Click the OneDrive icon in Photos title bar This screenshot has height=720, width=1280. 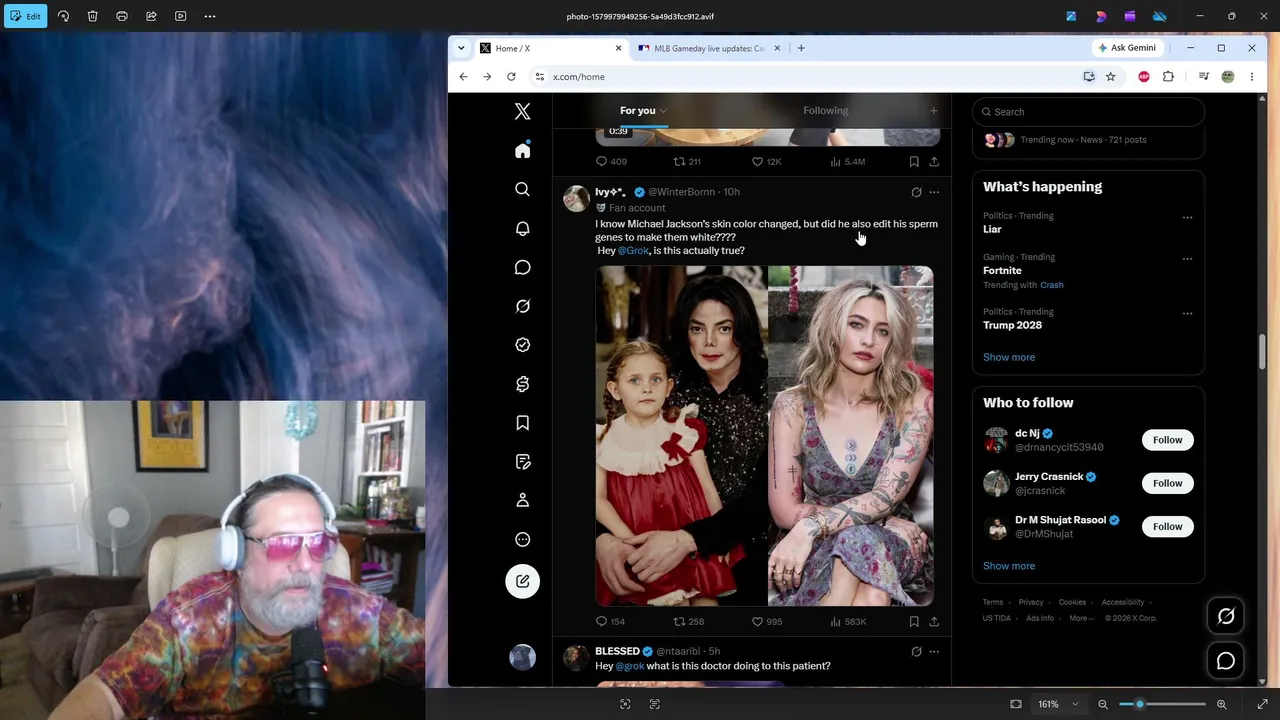[1160, 16]
